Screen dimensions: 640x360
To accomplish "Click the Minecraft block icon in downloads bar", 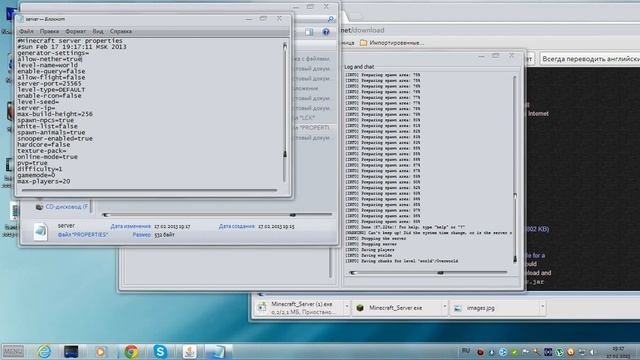I will [x=360, y=308].
